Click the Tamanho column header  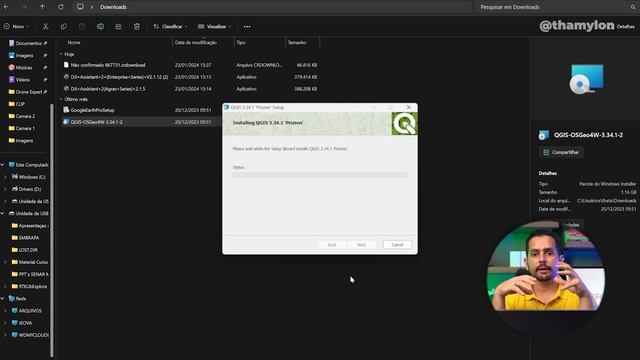[297, 42]
